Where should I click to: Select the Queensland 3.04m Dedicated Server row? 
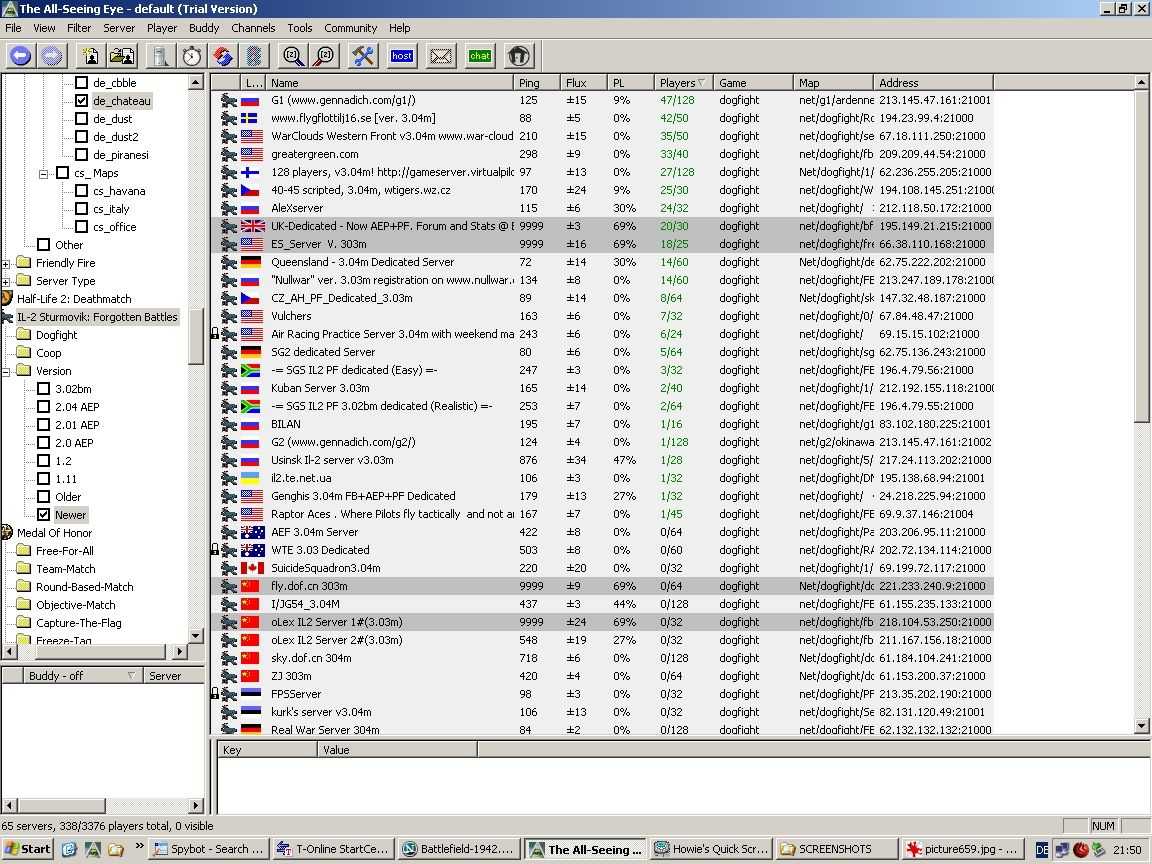click(x=362, y=262)
